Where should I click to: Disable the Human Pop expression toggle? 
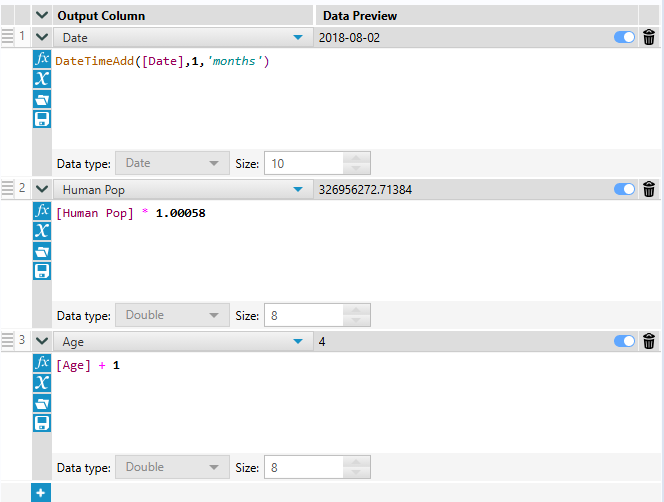tap(624, 189)
